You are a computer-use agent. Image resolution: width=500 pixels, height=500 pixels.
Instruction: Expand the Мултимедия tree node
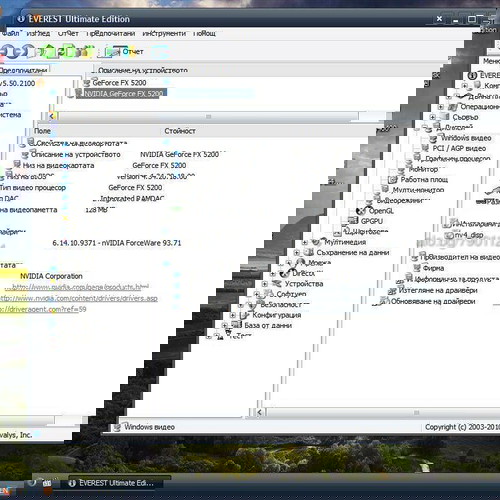pos(305,242)
